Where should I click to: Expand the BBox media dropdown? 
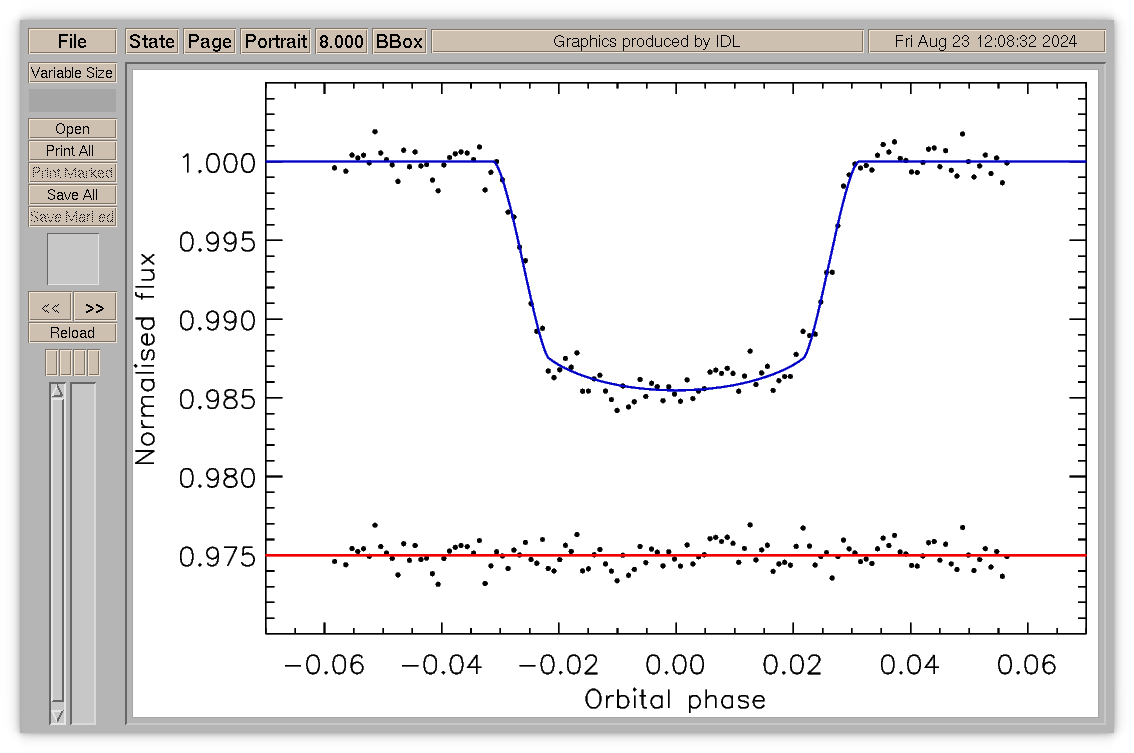coord(399,41)
